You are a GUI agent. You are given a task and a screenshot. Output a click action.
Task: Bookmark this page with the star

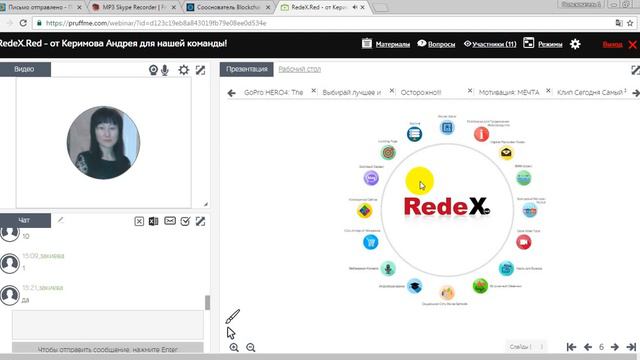(x=630, y=23)
